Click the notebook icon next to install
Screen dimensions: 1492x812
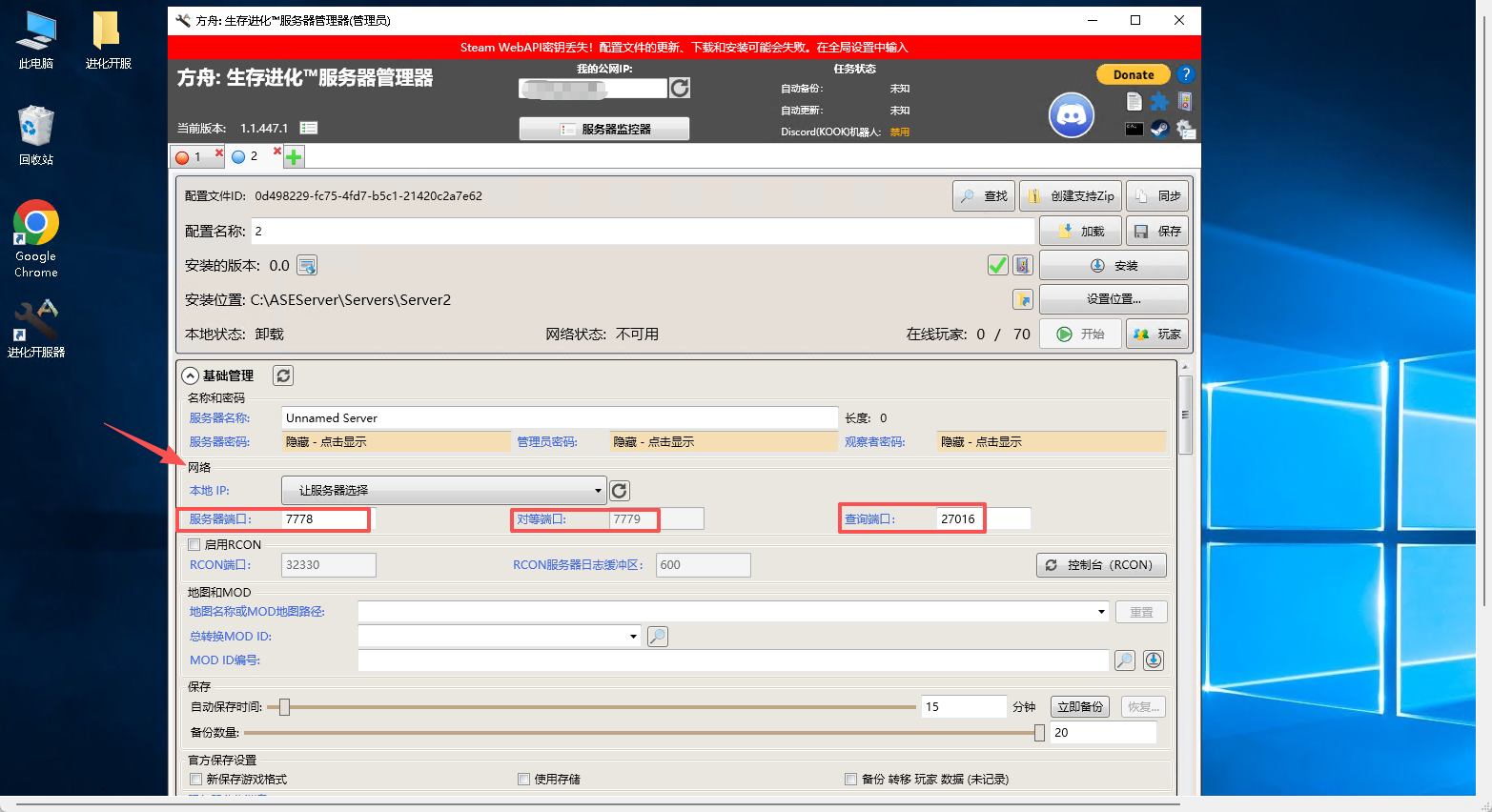click(x=1023, y=265)
